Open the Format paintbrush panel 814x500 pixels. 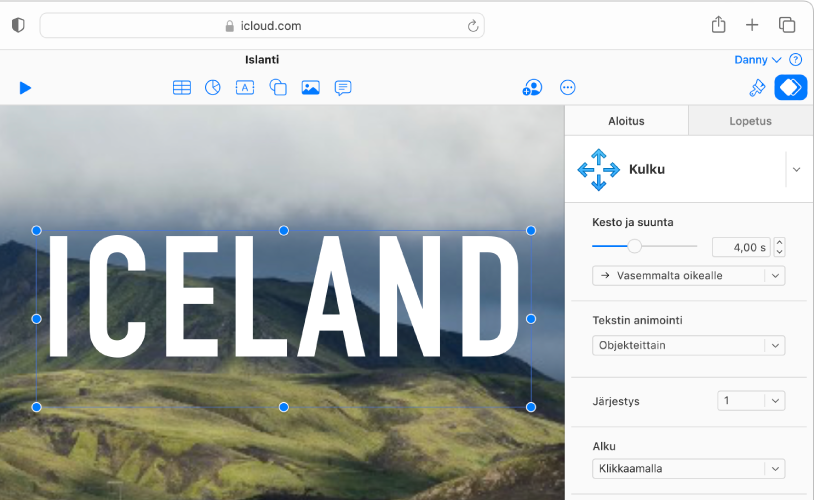click(757, 88)
